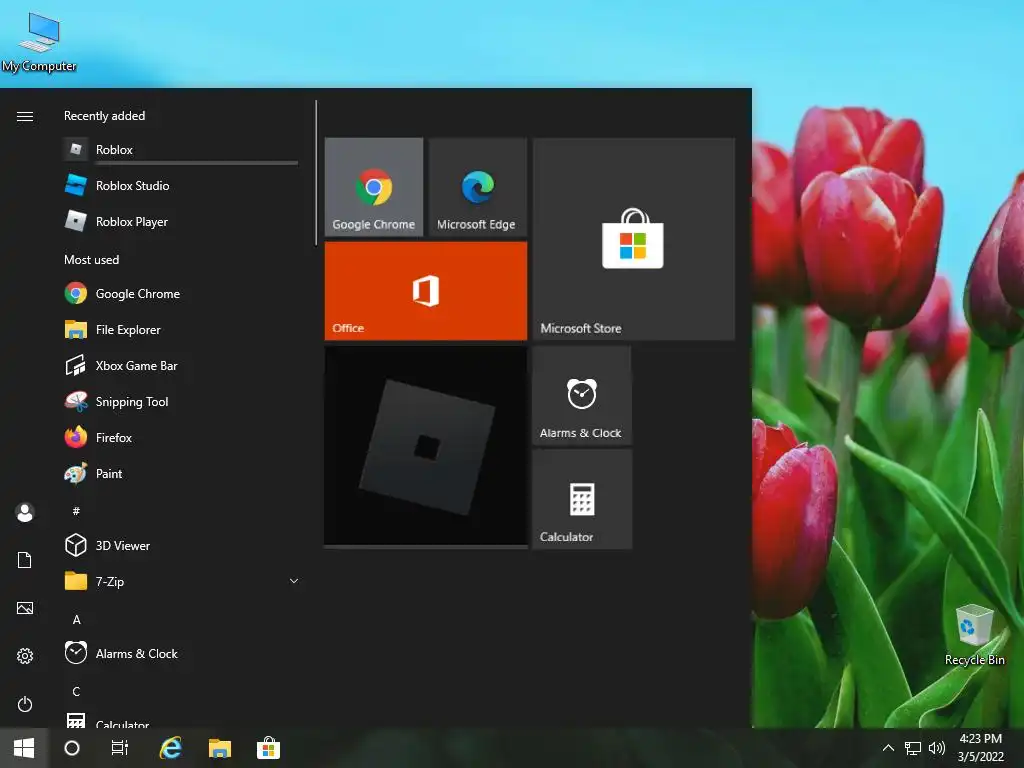Image resolution: width=1024 pixels, height=768 pixels.
Task: Open the volume speaker icon in tray
Action: coord(936,748)
